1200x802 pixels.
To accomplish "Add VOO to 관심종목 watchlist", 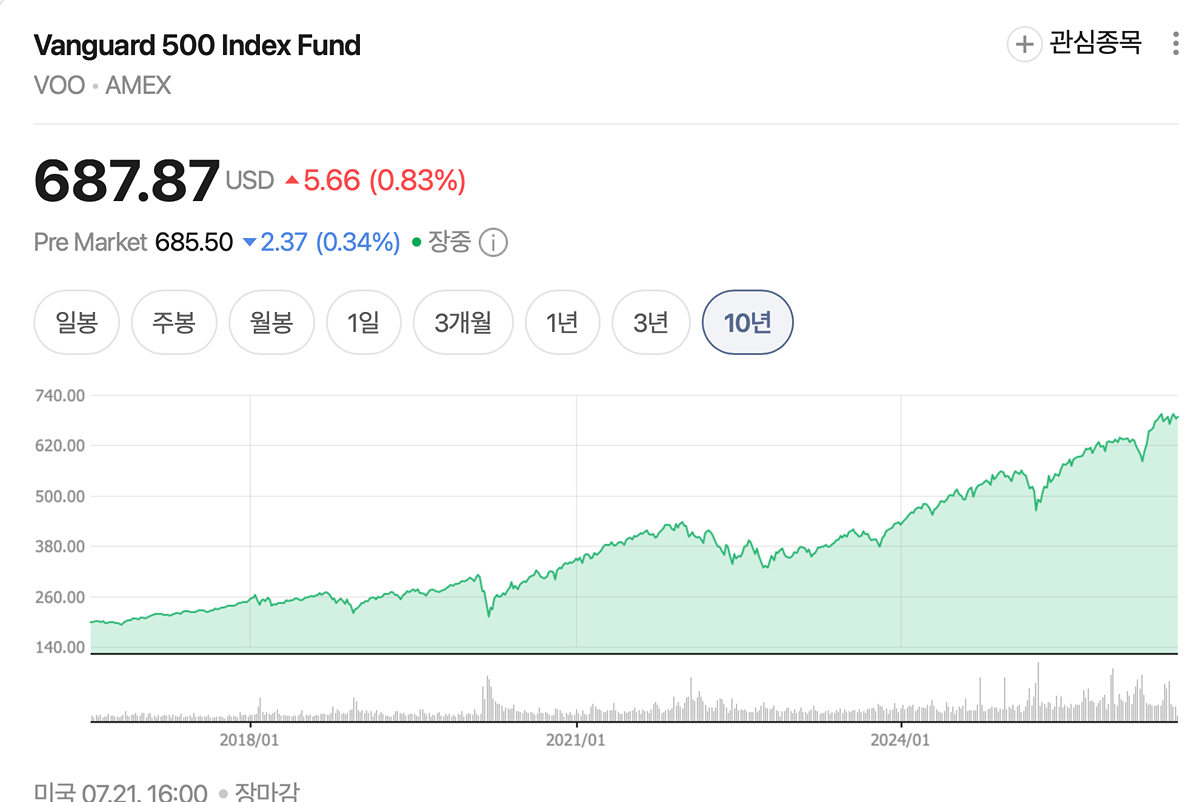I will coord(1075,44).
